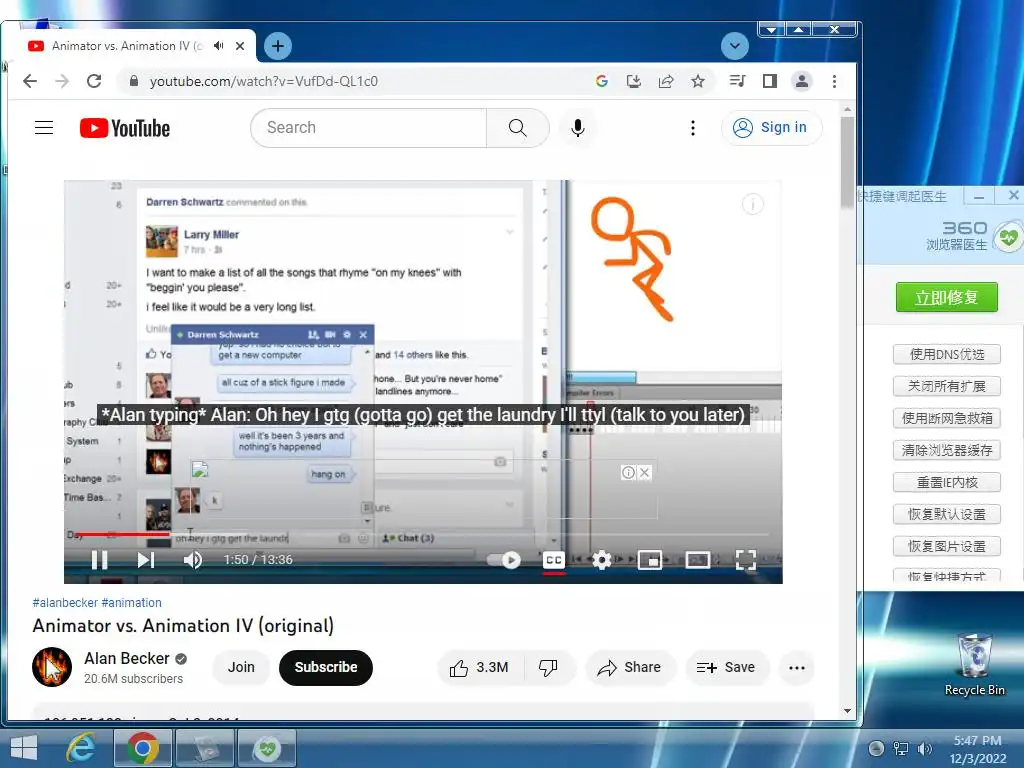Toggle the autoplay switch

(x=504, y=560)
